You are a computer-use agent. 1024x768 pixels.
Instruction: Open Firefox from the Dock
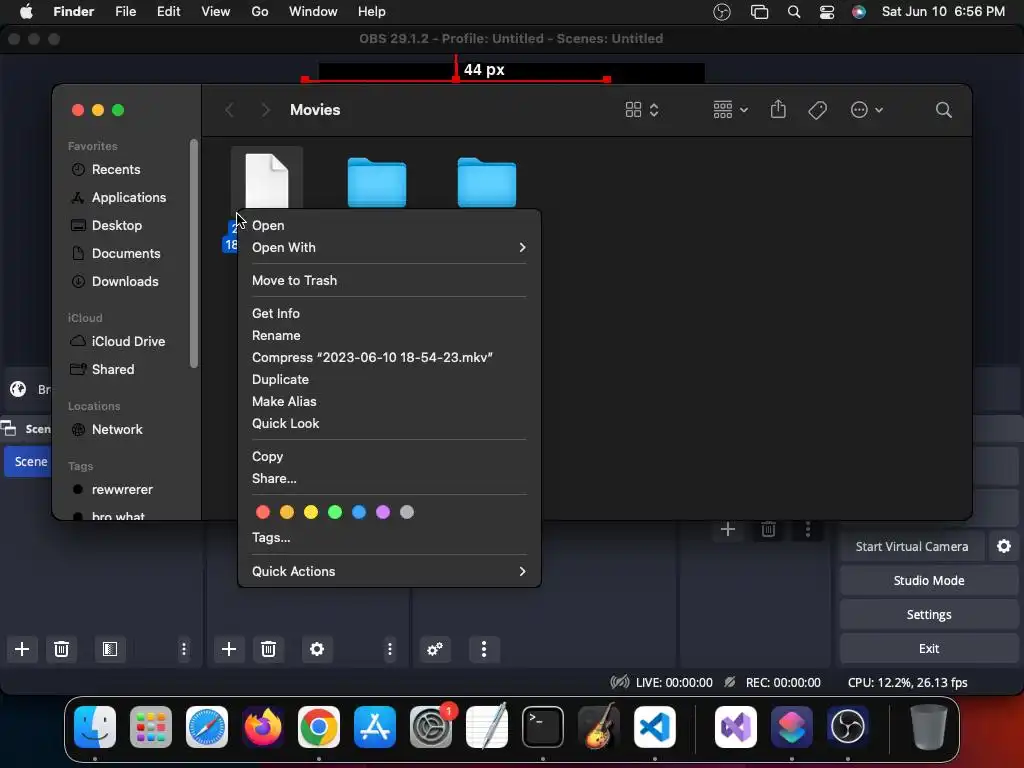[x=263, y=727]
